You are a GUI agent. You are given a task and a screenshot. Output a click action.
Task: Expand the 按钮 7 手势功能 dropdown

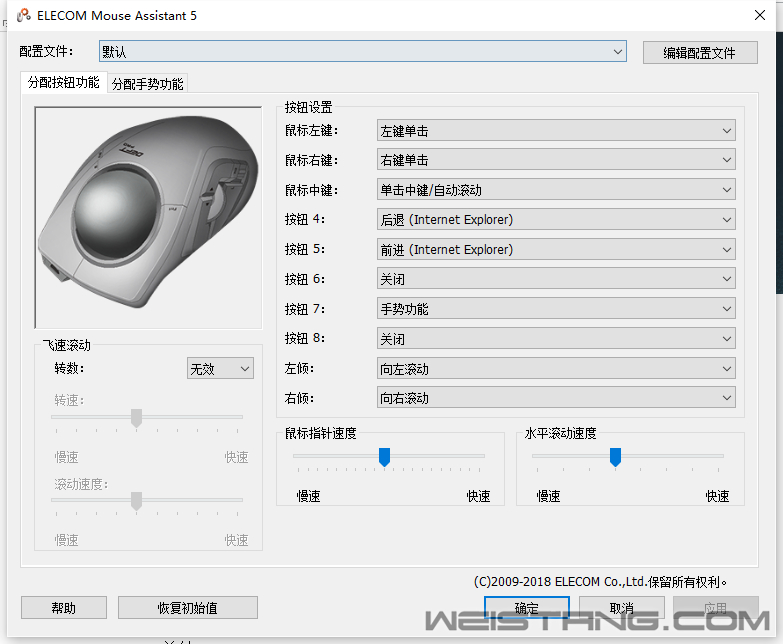point(556,309)
